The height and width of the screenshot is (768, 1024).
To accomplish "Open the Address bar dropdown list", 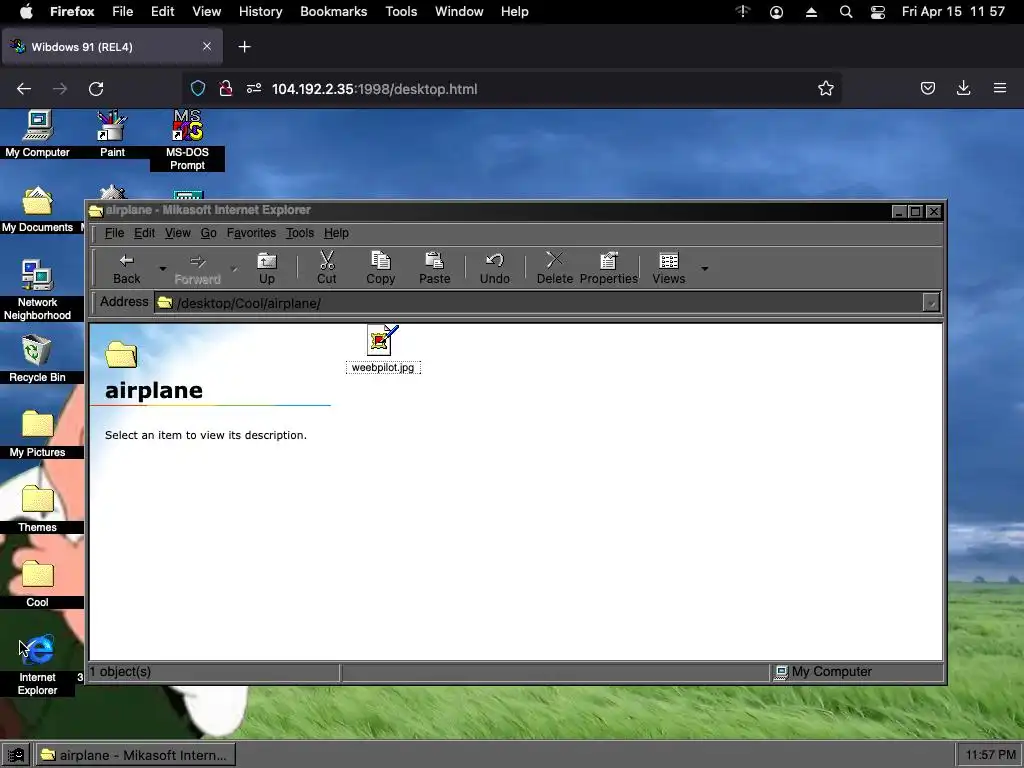I will click(931, 303).
